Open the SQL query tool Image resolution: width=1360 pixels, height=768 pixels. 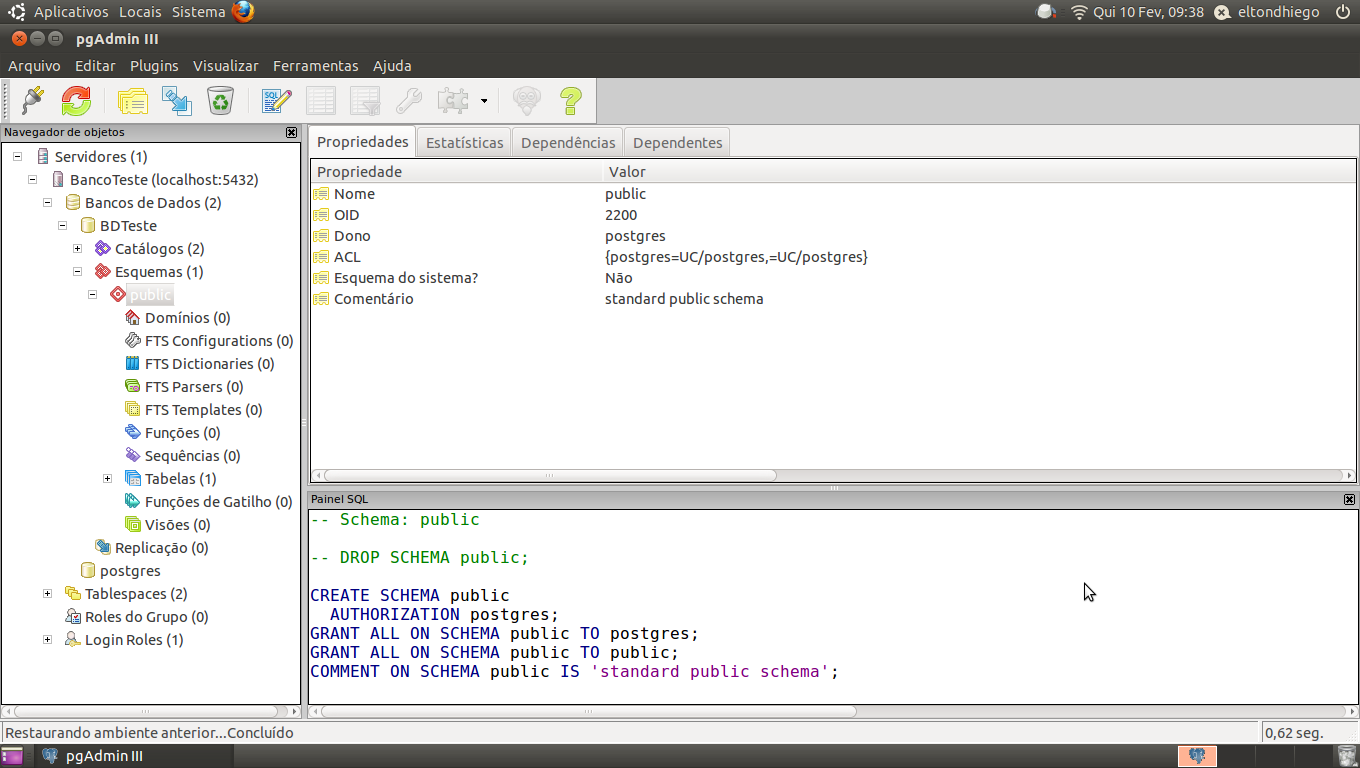pyautogui.click(x=276, y=100)
